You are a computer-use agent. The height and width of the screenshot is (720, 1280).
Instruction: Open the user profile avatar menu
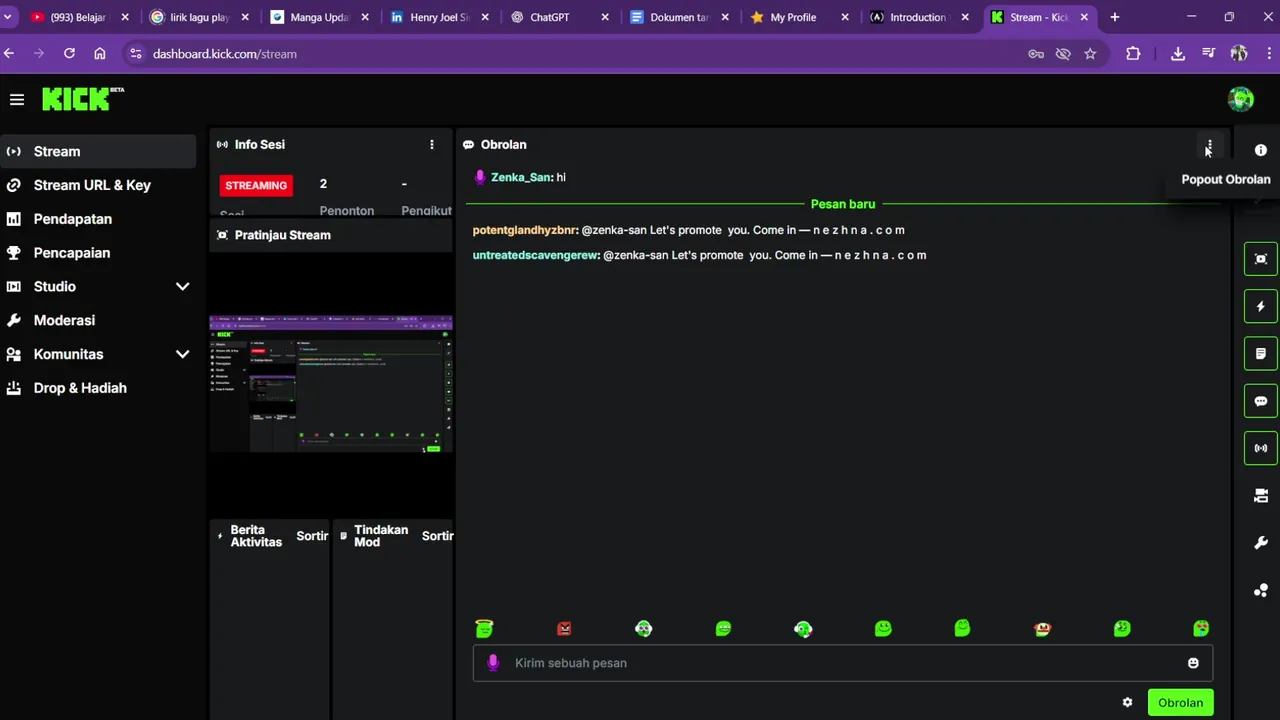point(1241,99)
